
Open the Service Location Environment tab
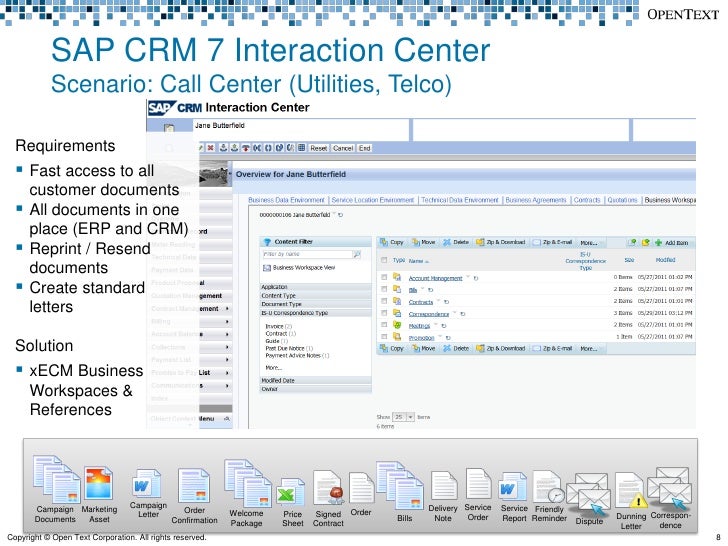pyautogui.click(x=372, y=200)
